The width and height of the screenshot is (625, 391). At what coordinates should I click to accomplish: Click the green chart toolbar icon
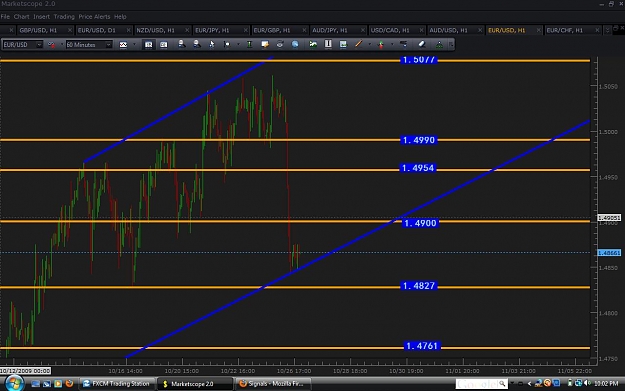coord(313,45)
